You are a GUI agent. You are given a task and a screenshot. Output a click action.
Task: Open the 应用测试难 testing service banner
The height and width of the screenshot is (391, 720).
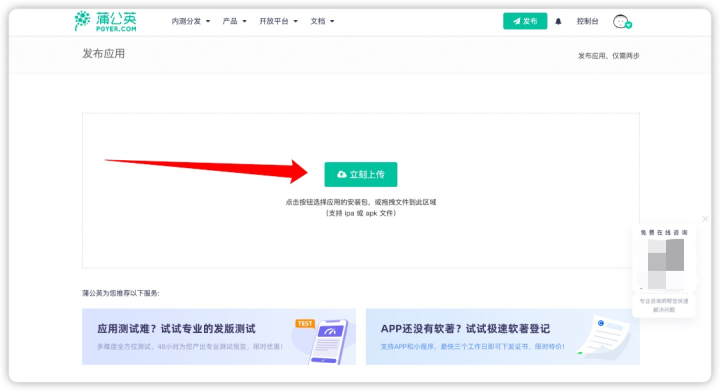(x=219, y=337)
